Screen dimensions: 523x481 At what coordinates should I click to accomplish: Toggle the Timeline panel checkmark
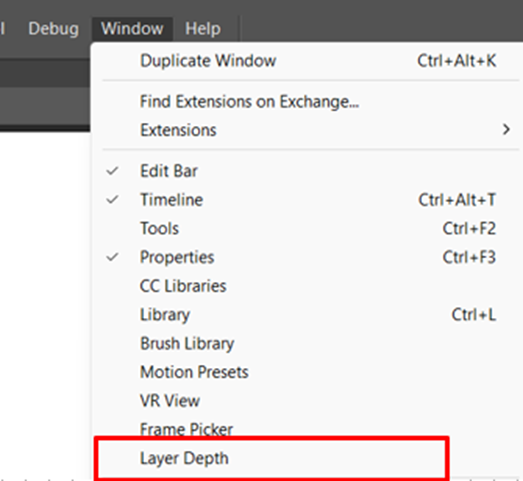point(112,200)
